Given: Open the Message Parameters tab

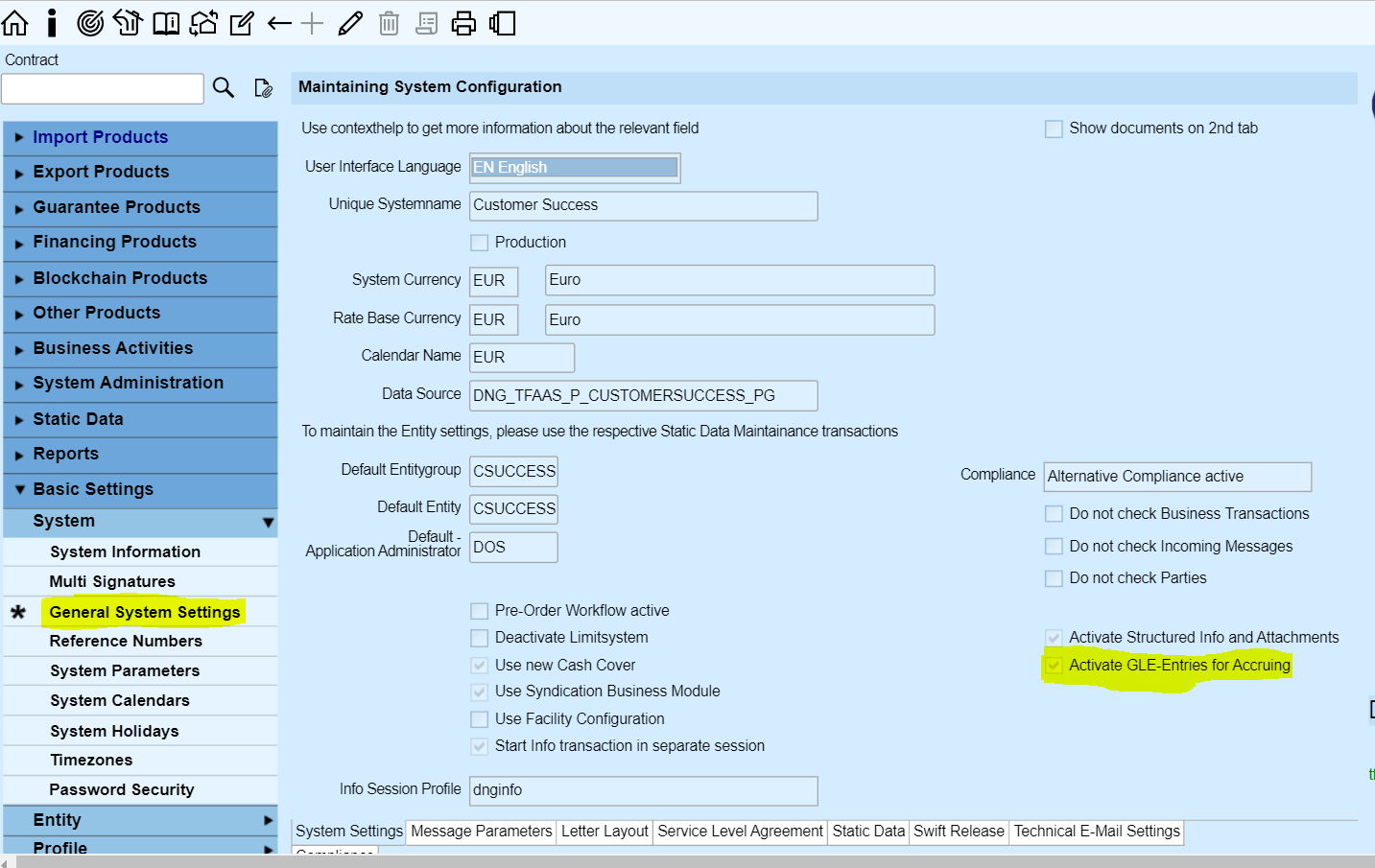Looking at the screenshot, I should [x=482, y=832].
